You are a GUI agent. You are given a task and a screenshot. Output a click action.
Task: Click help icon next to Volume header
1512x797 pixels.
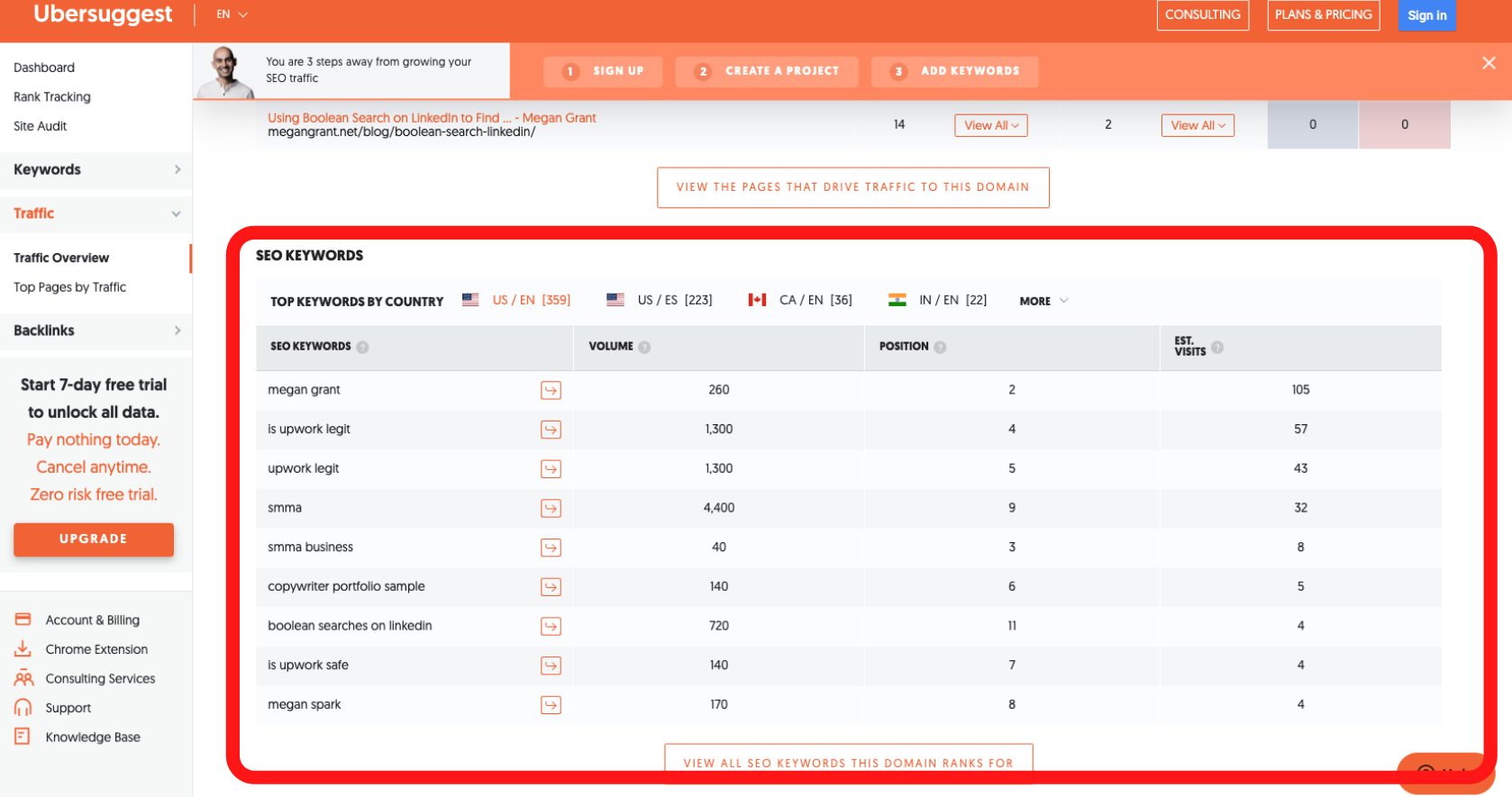pyautogui.click(x=644, y=347)
